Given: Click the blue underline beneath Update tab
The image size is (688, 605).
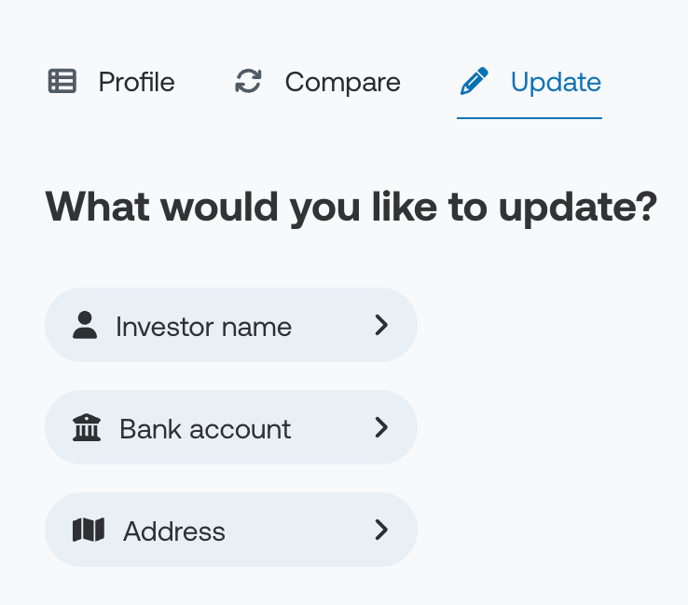Looking at the screenshot, I should [x=529, y=118].
